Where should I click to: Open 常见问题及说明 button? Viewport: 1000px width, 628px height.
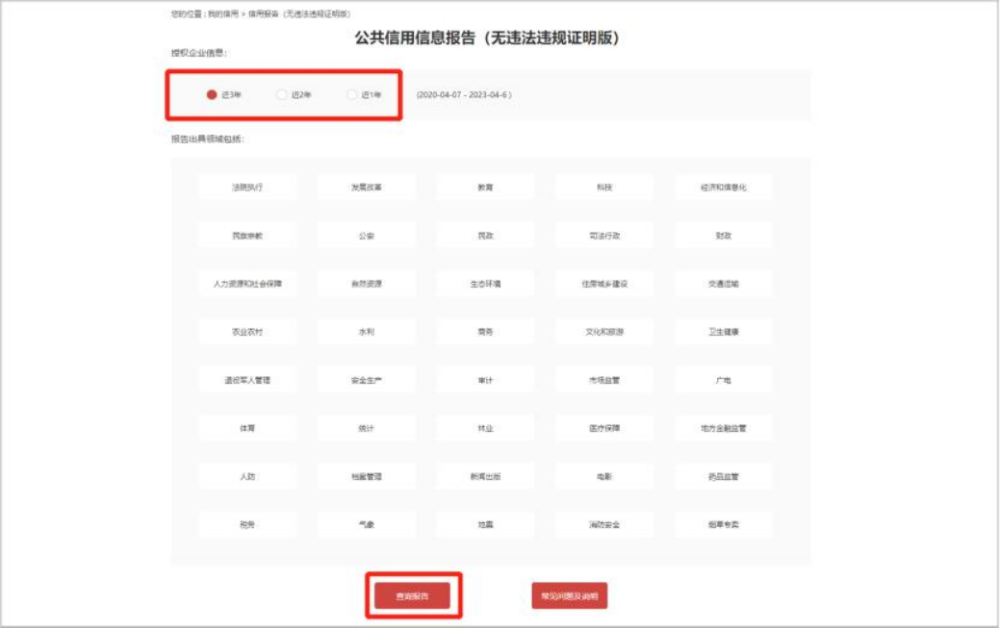[569, 596]
